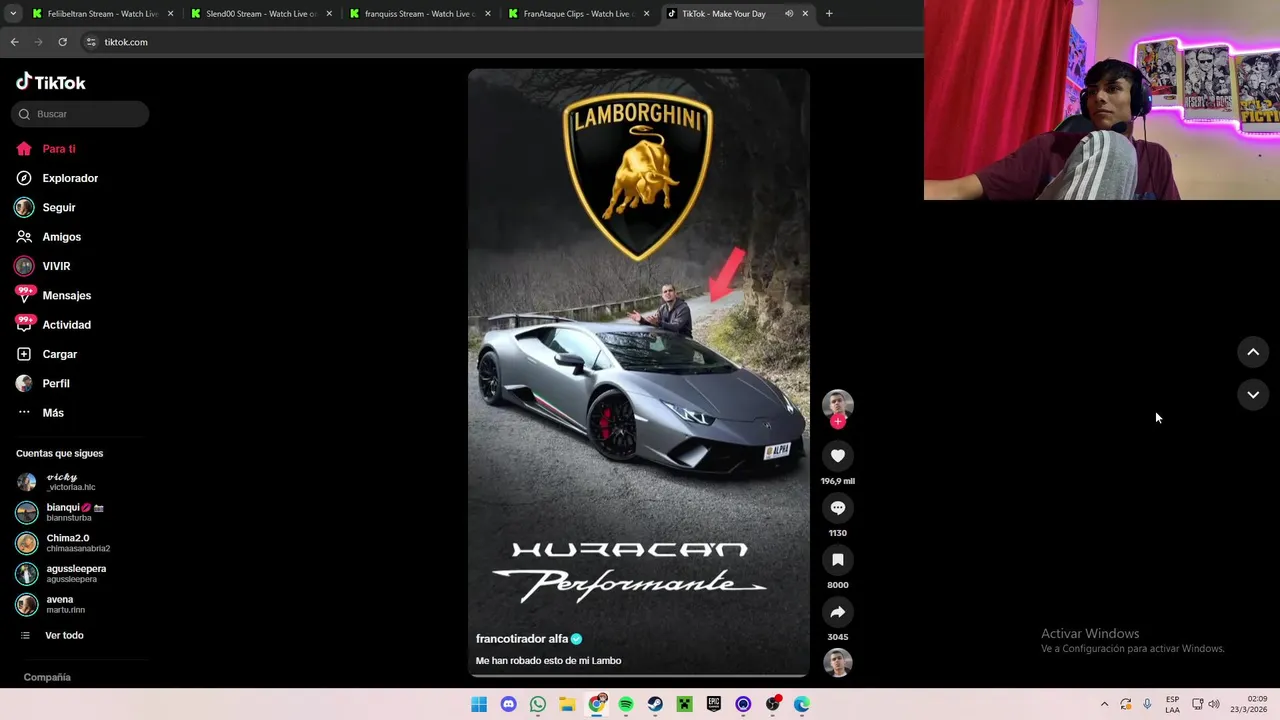Open the Windows Start menu
Image resolution: width=1280 pixels, height=720 pixels.
point(479,704)
